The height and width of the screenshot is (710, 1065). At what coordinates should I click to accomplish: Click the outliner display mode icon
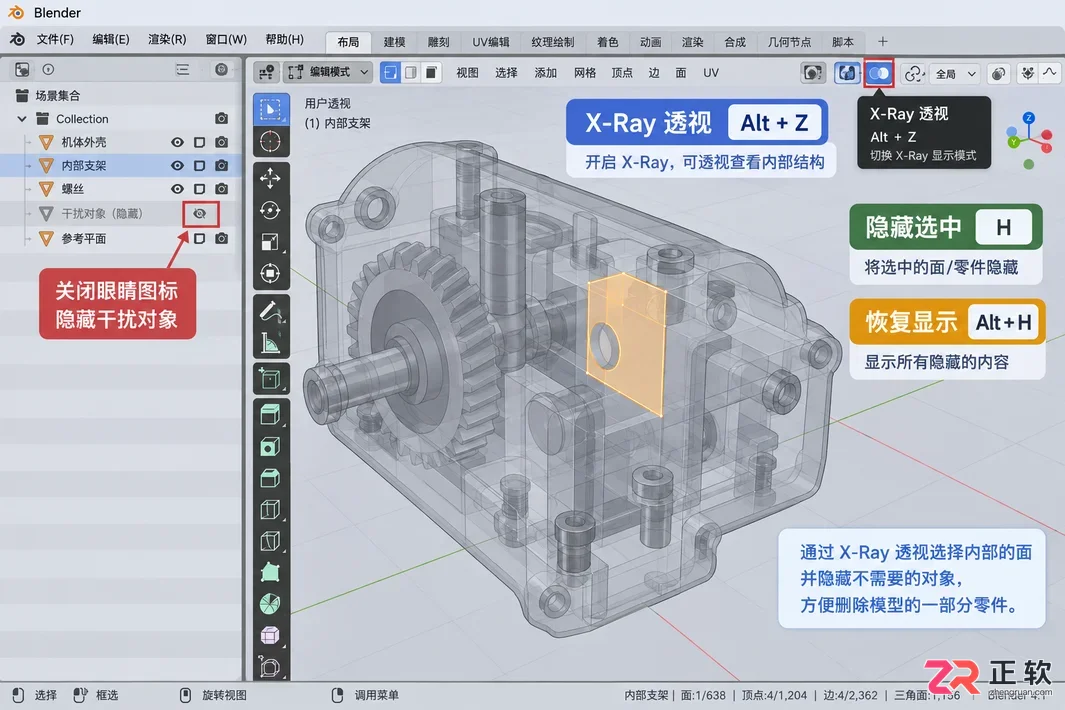[x=22, y=69]
